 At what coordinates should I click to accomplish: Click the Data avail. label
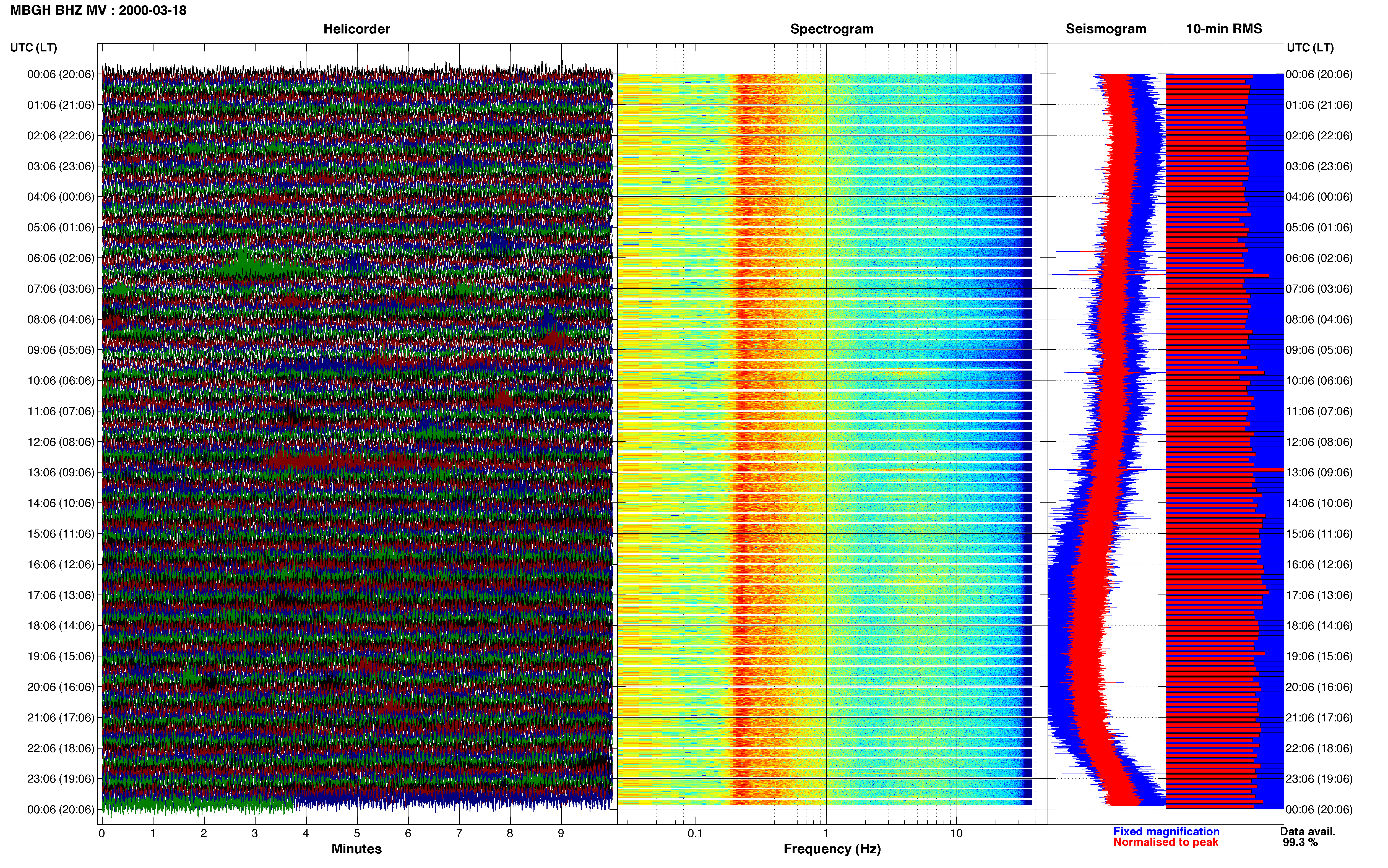(x=1308, y=831)
